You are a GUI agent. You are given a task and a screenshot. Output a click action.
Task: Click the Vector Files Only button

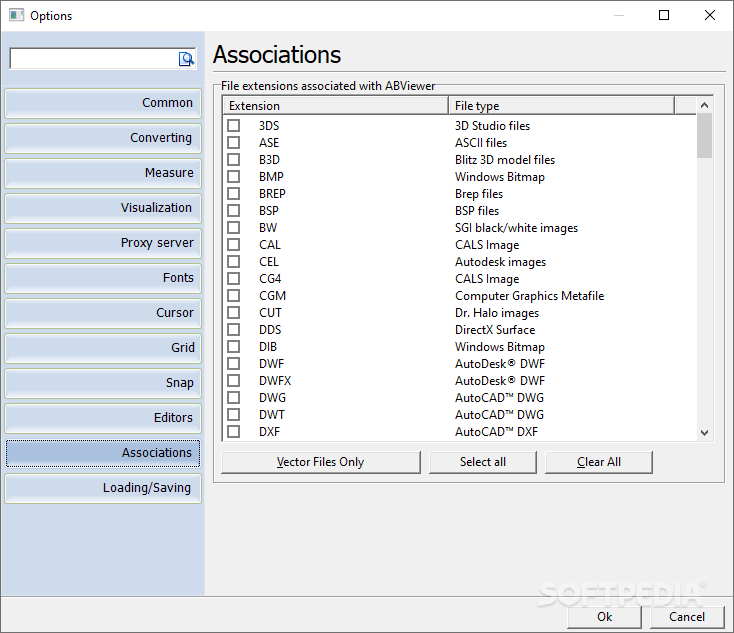point(321,462)
